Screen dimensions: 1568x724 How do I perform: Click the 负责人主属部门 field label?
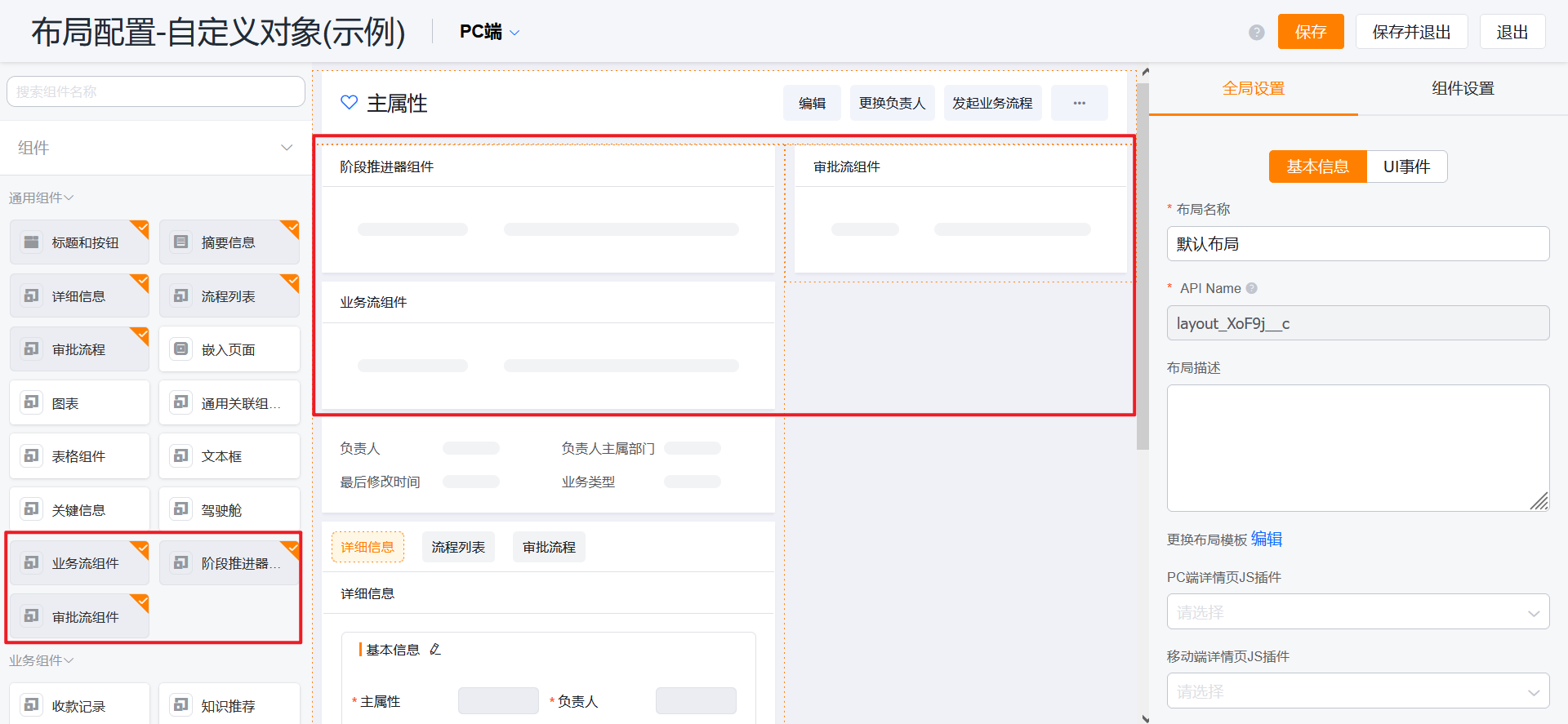pos(608,448)
